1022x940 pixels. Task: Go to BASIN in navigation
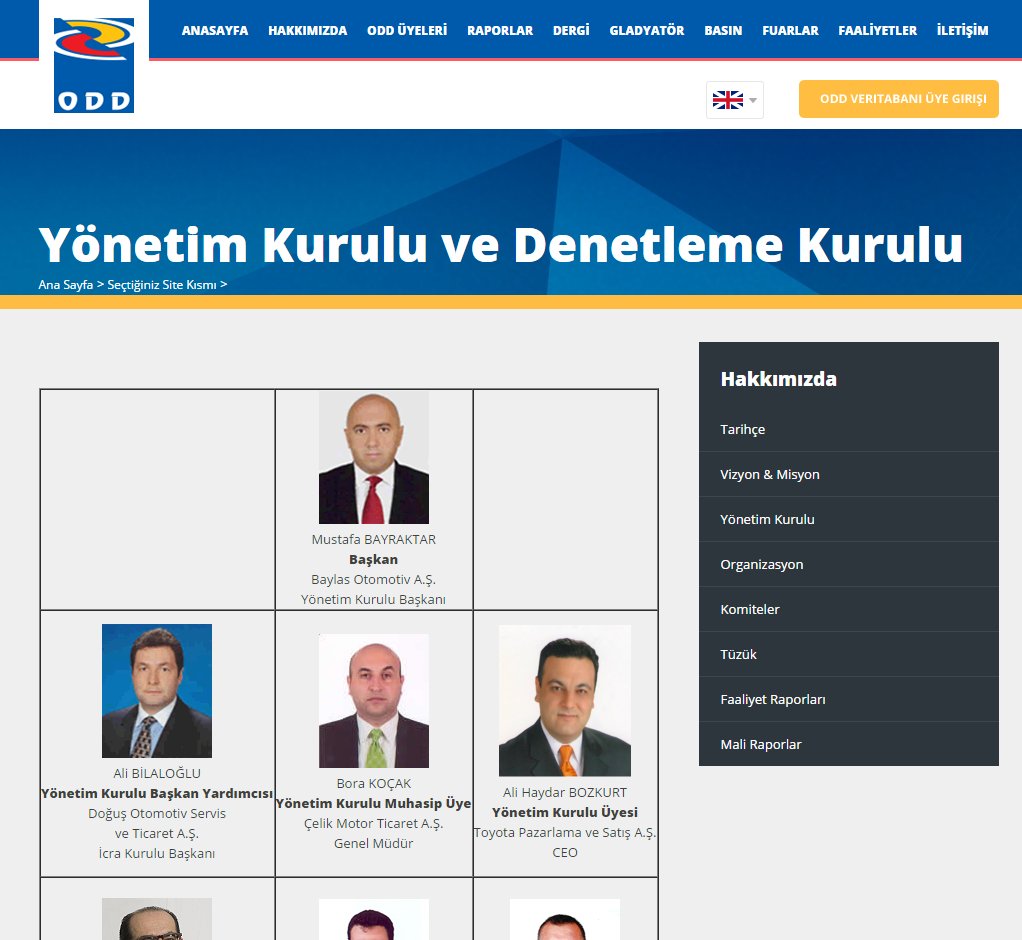click(723, 31)
